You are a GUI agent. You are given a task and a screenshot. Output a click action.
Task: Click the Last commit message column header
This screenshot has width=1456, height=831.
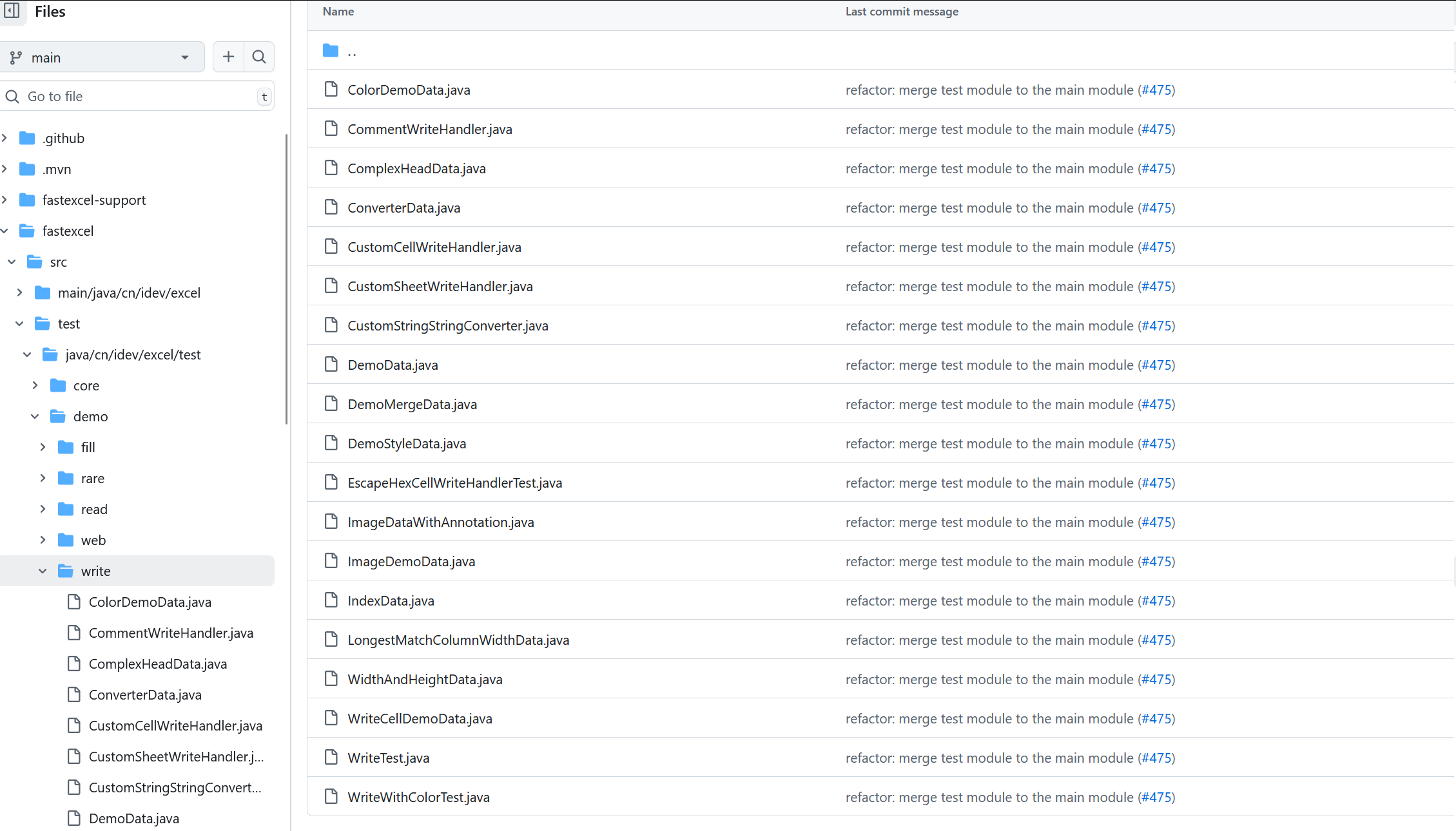pos(902,12)
